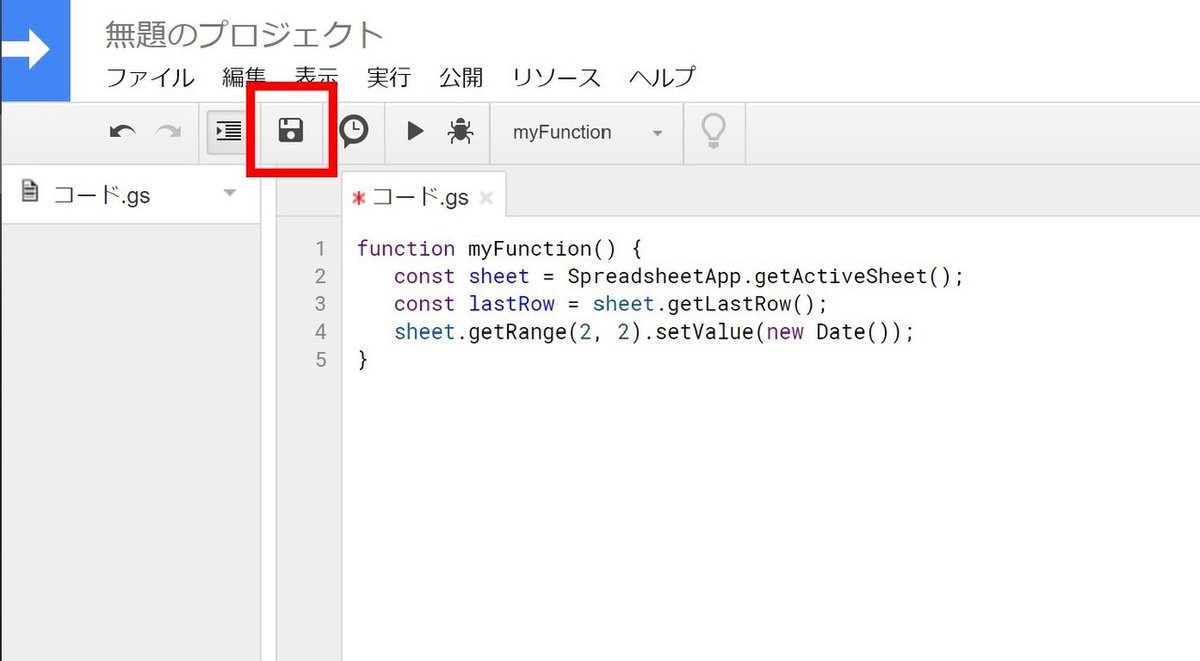Open the リソース menu

[556, 77]
